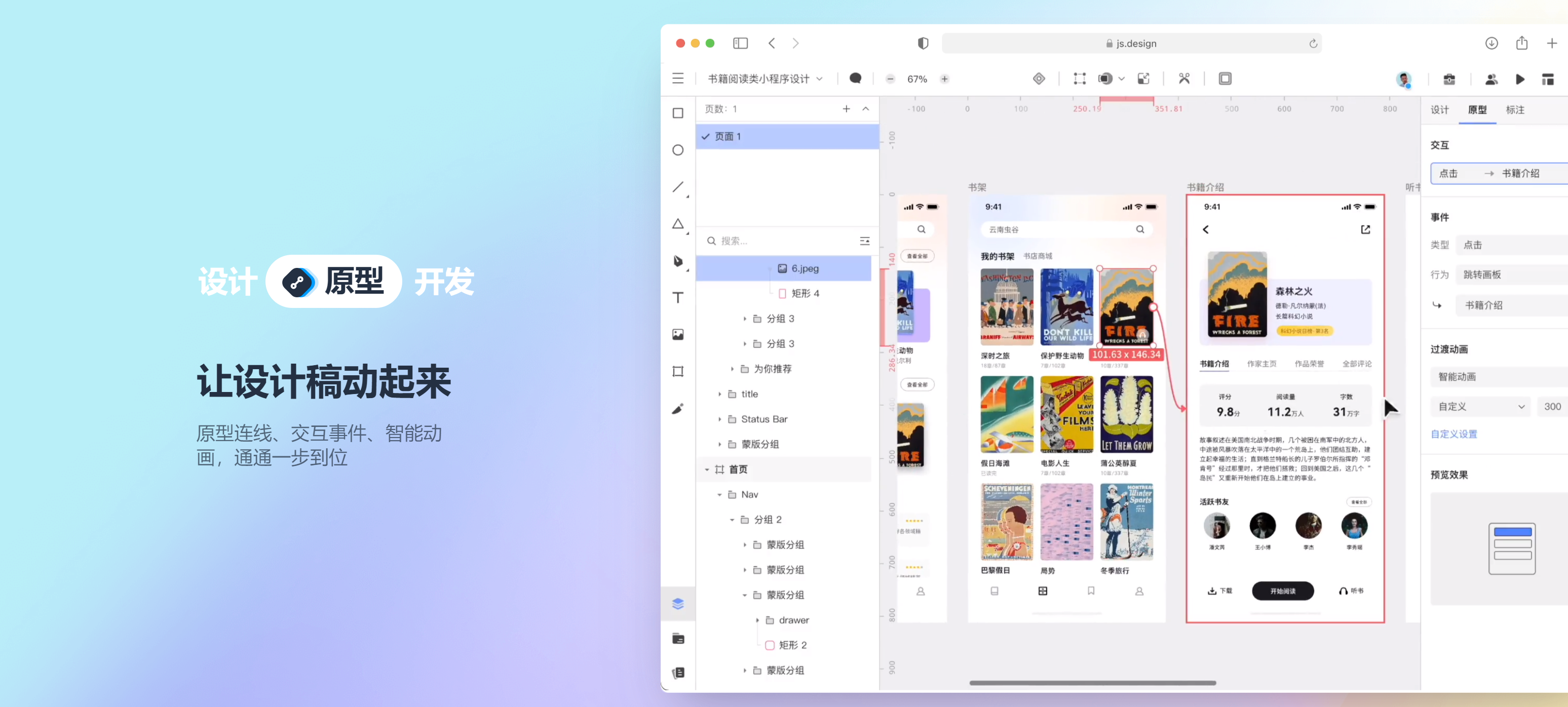The height and width of the screenshot is (707, 1568).
Task: Click the horizontal canvas scrollbar
Action: tap(1092, 683)
